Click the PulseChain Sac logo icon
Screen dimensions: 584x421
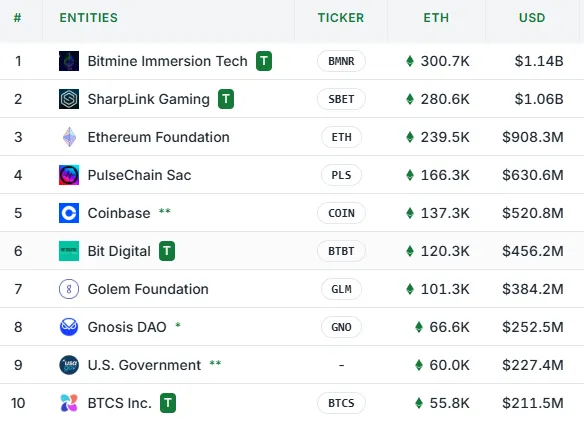[x=69, y=175]
